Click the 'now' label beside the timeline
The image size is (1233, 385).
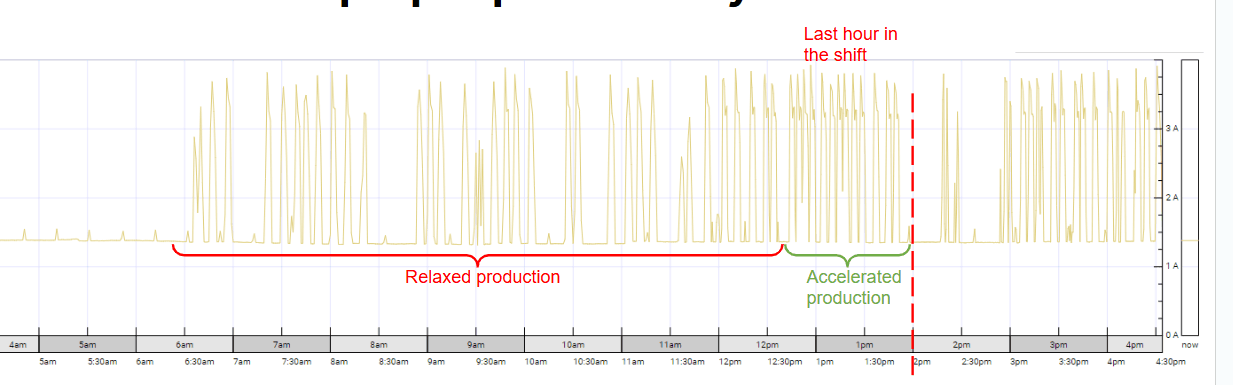1189,344
